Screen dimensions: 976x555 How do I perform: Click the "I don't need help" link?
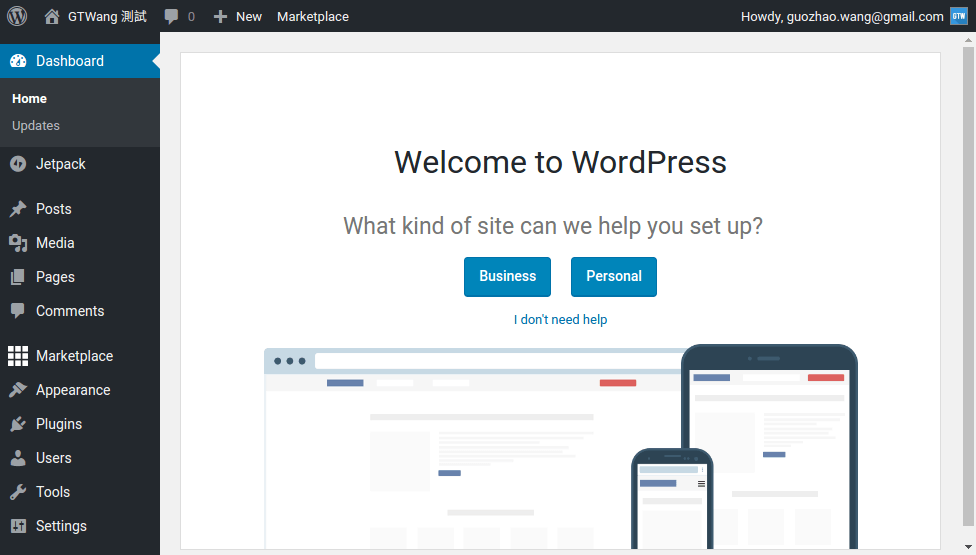coord(560,320)
